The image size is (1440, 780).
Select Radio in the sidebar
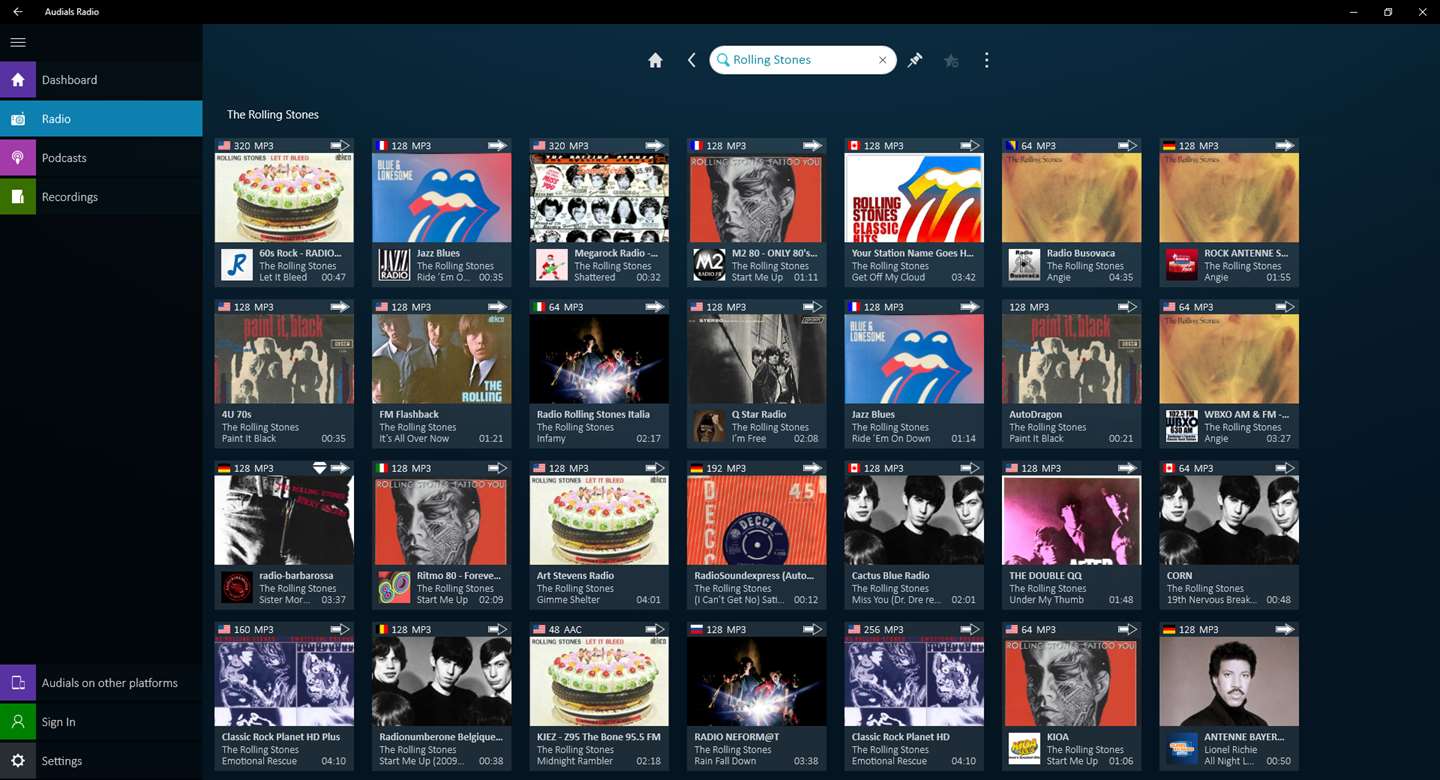coord(101,119)
